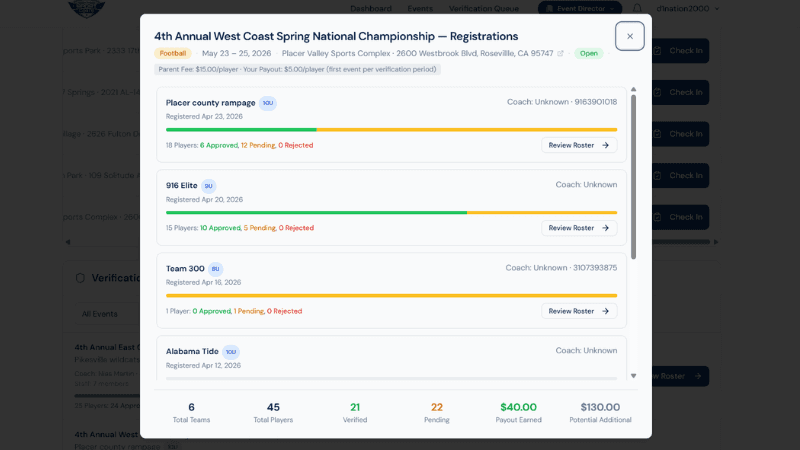Viewport: 800px width, 450px height.
Task: Close the Registrations dialog
Action: pos(629,36)
